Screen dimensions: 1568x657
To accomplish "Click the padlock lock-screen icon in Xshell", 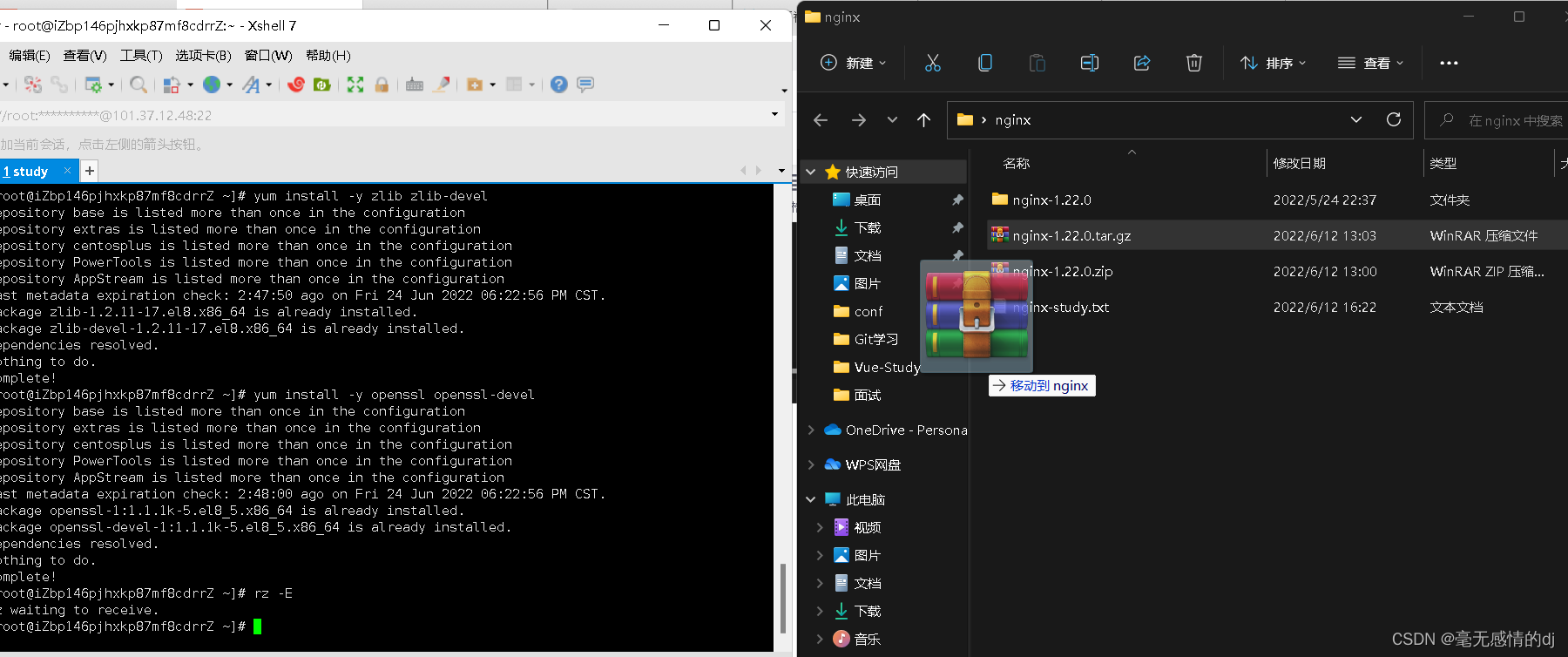I will click(x=382, y=85).
